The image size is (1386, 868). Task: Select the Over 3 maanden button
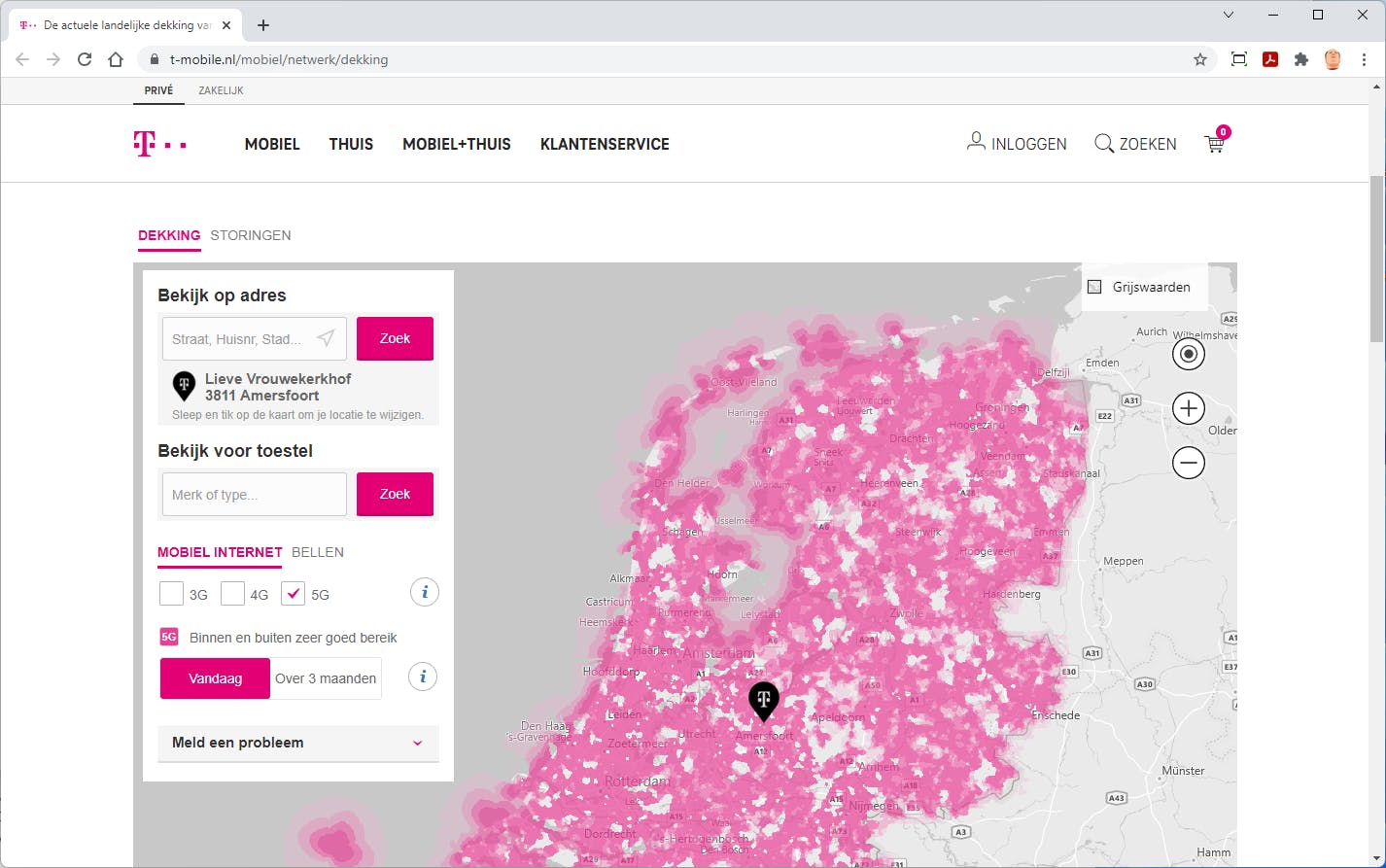[x=326, y=678]
